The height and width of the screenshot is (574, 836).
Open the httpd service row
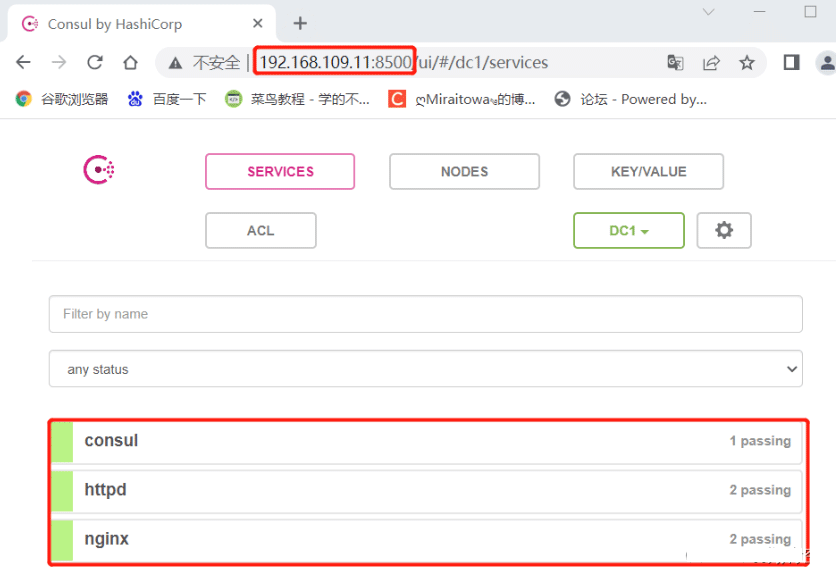tap(427, 490)
